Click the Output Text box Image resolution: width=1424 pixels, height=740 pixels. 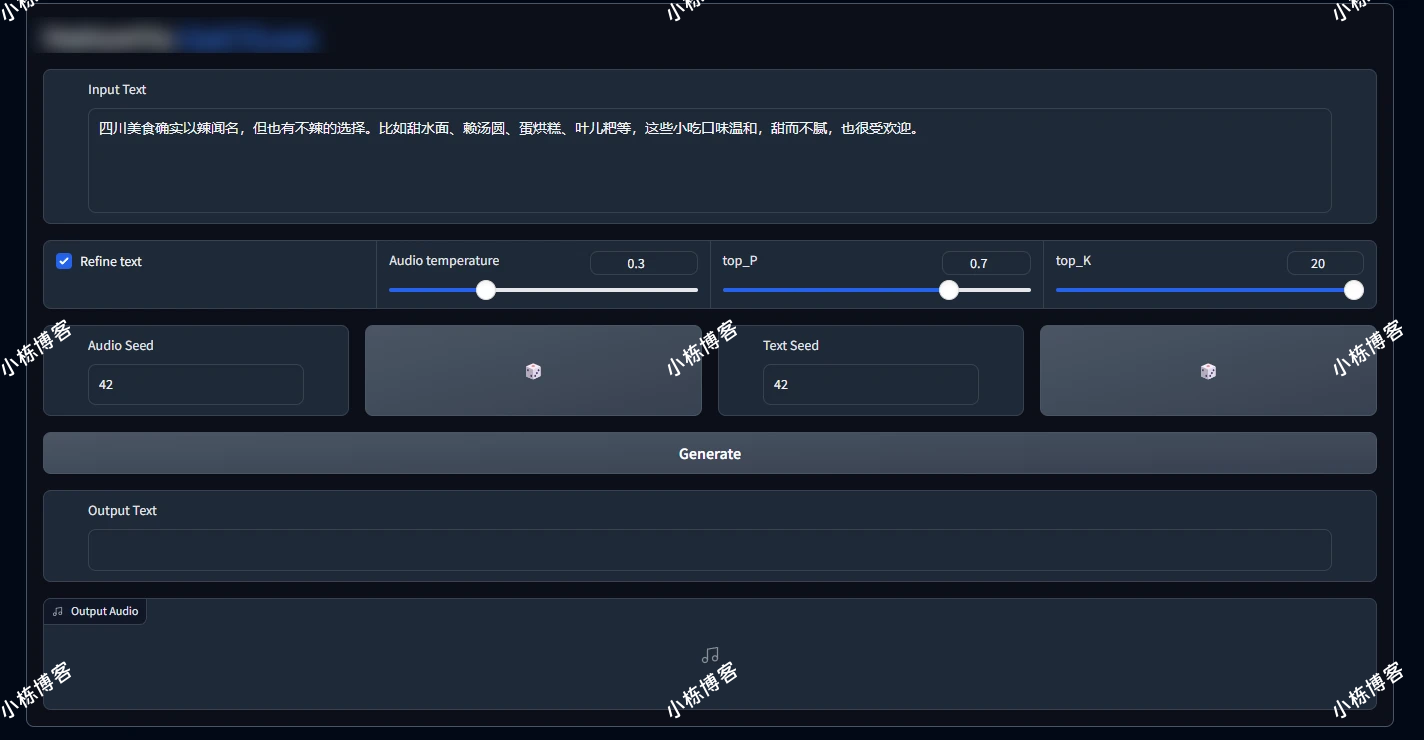709,550
